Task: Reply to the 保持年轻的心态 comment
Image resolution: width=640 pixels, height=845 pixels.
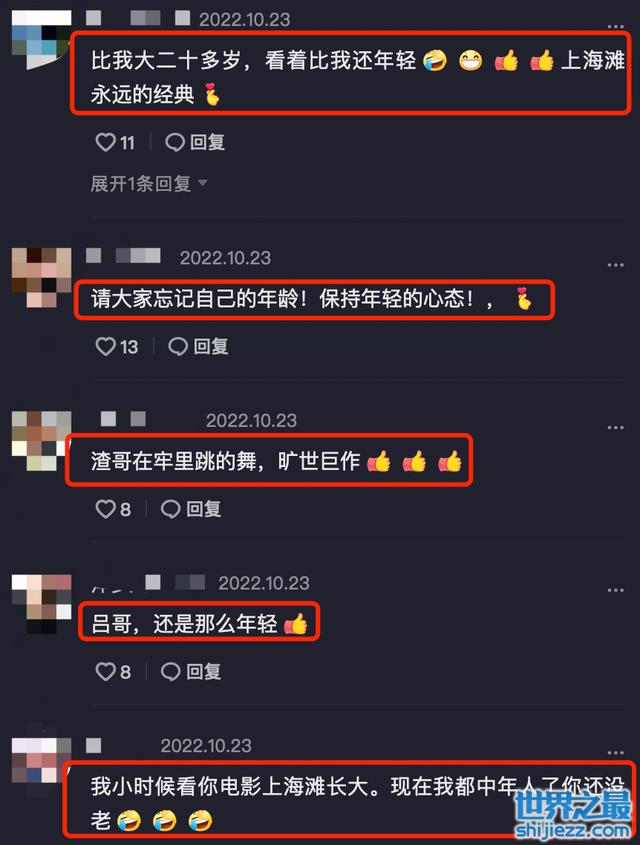Action: [198, 346]
